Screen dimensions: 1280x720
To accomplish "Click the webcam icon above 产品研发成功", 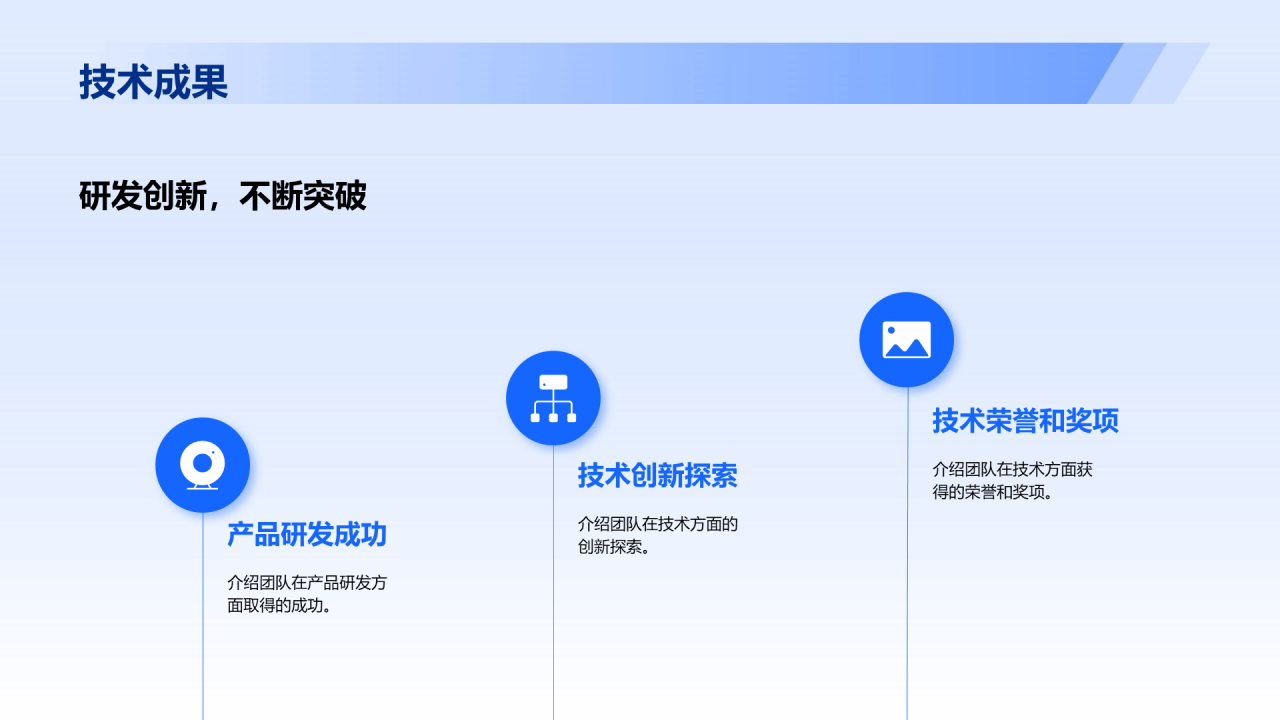I will coord(203,465).
